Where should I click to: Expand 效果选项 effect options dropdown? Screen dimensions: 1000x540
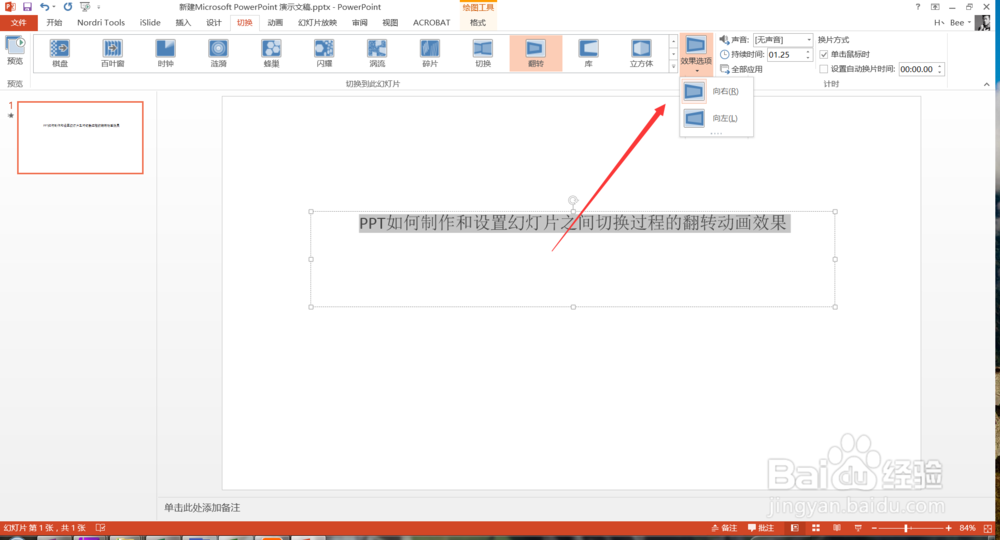696,55
